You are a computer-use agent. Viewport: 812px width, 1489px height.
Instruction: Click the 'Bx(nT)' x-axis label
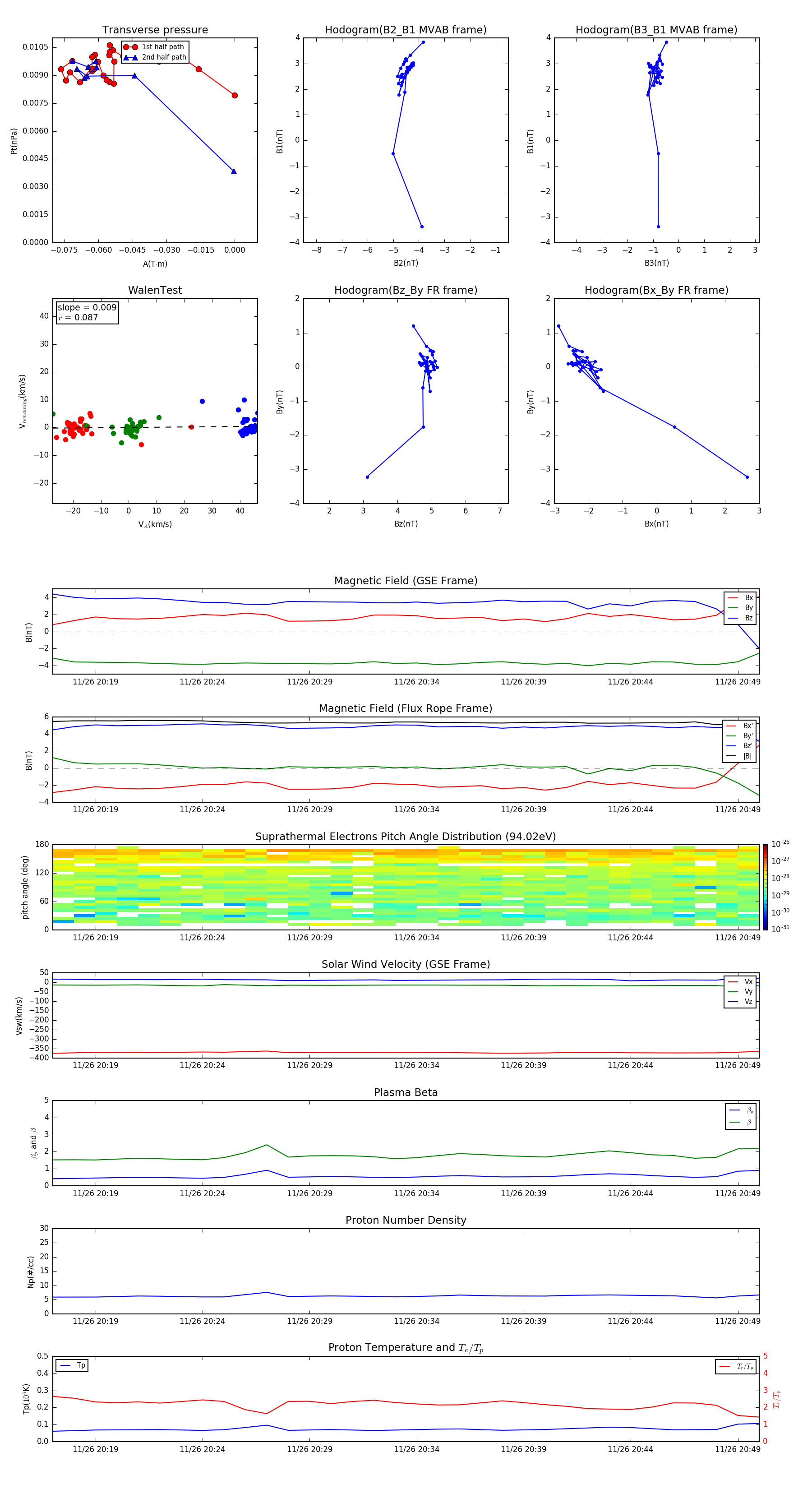pyautogui.click(x=656, y=524)
